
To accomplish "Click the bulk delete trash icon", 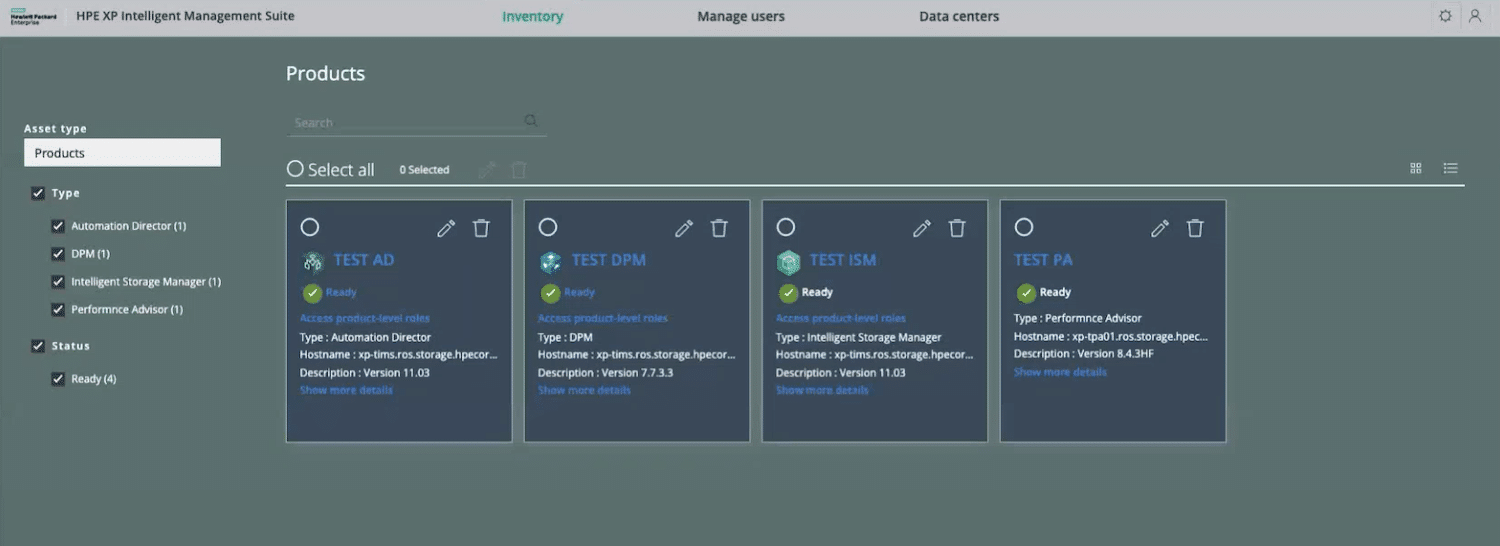I will 518,170.
